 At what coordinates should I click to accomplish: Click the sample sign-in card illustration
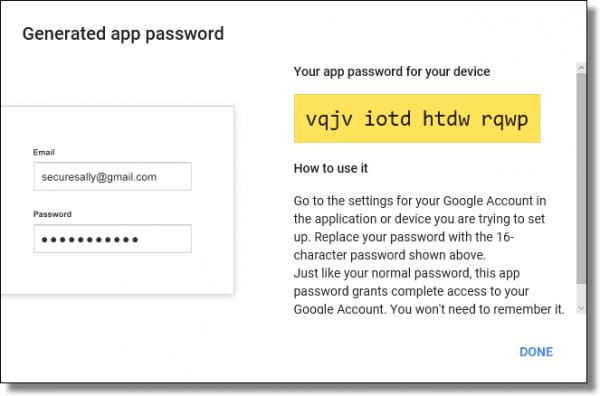tap(117, 200)
